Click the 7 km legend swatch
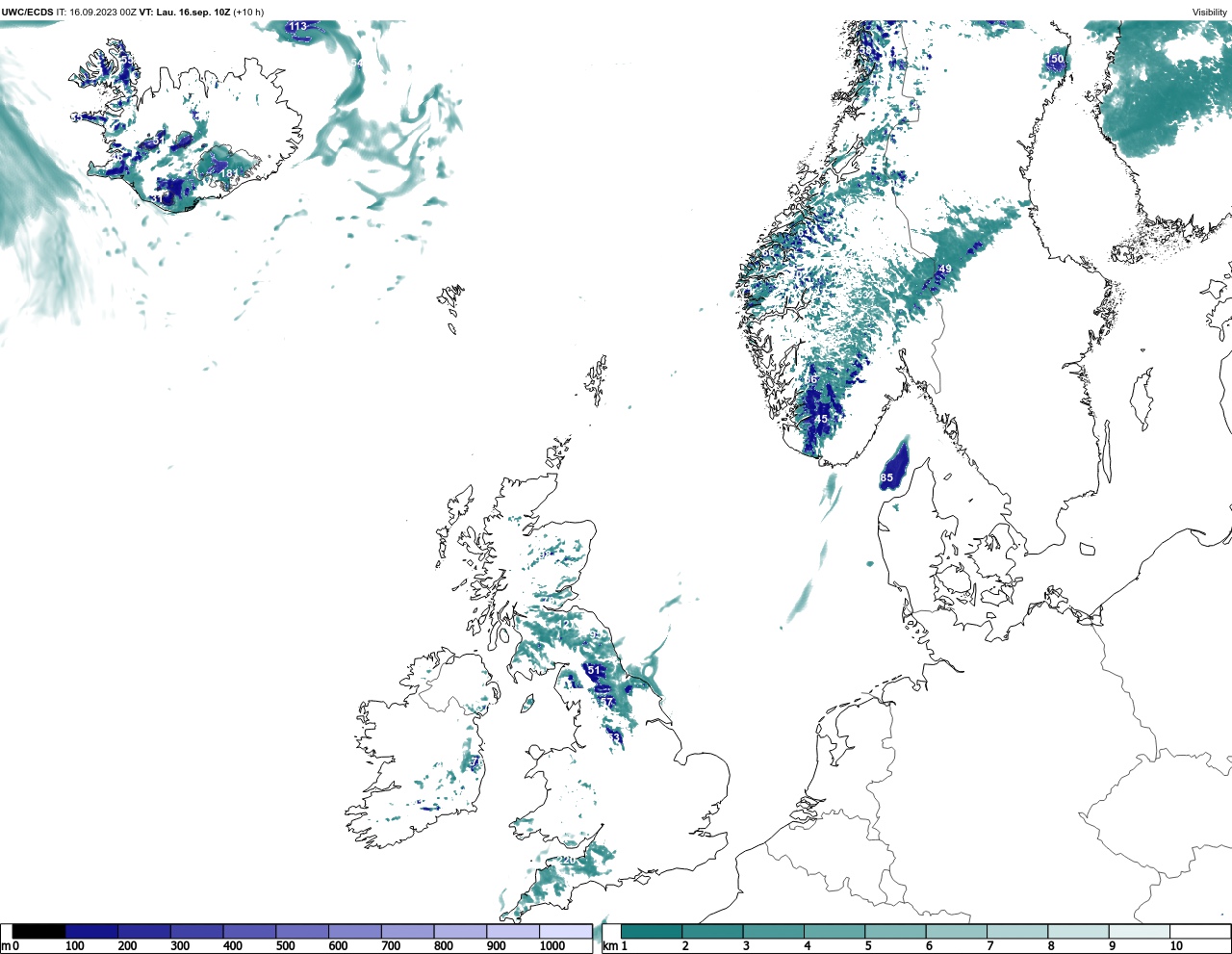The height and width of the screenshot is (954, 1232). 1017,932
